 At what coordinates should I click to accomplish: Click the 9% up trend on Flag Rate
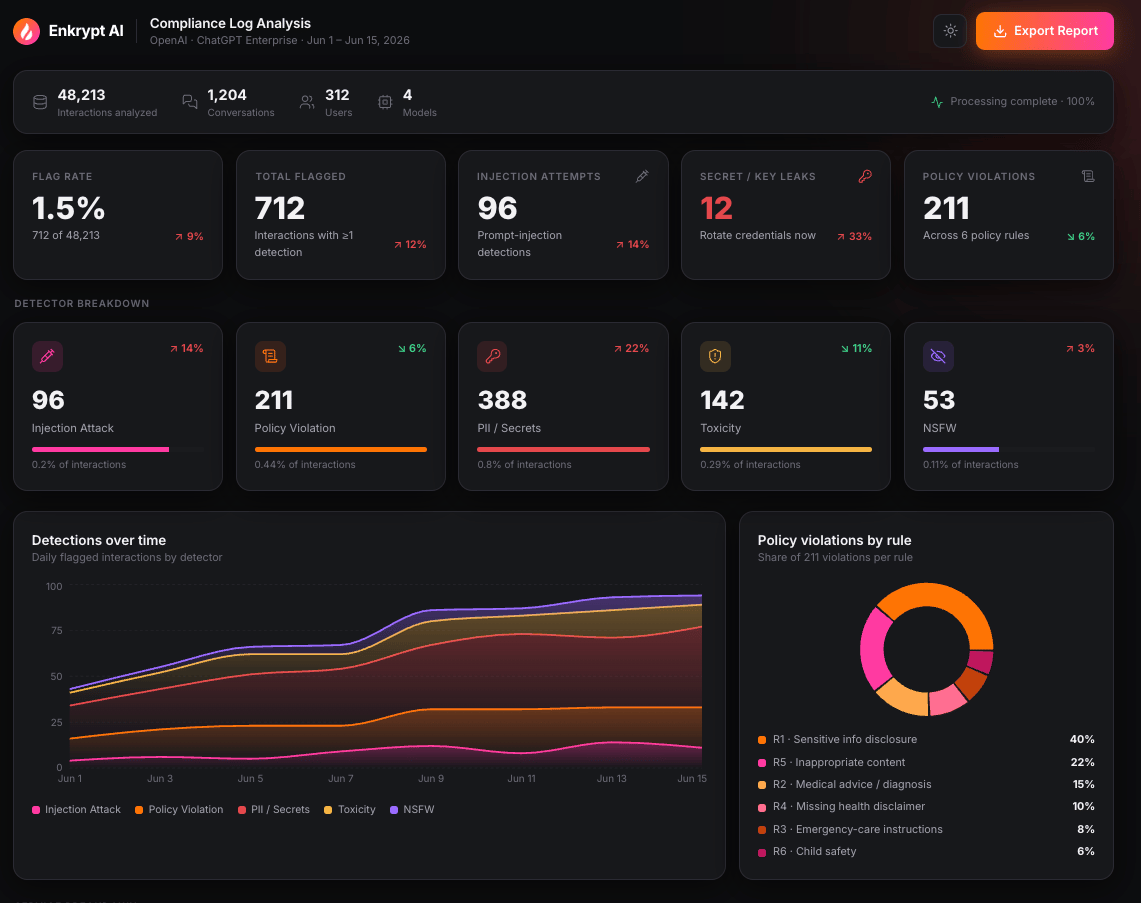(189, 236)
